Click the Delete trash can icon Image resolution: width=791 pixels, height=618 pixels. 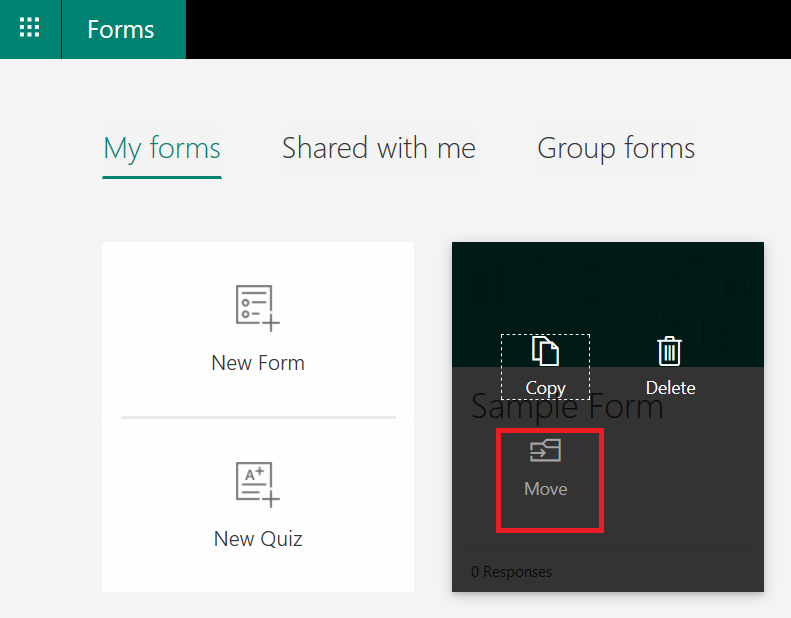tap(669, 351)
